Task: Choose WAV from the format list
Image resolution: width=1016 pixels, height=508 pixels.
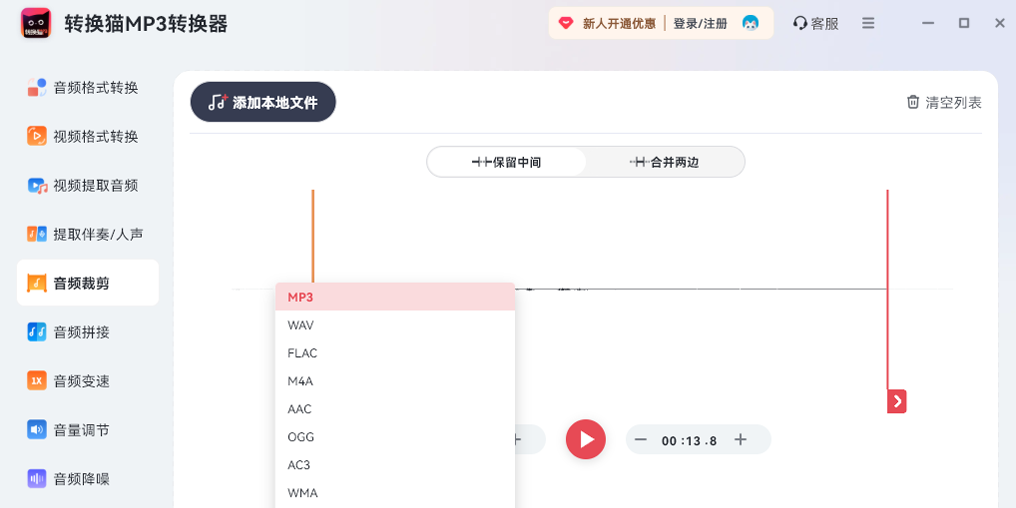Action: click(395, 325)
